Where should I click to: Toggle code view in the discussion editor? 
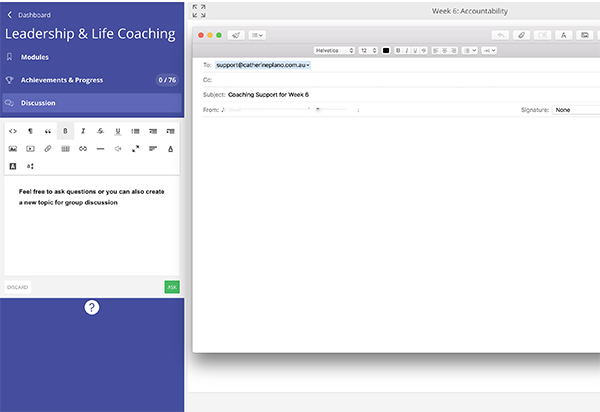(13, 131)
